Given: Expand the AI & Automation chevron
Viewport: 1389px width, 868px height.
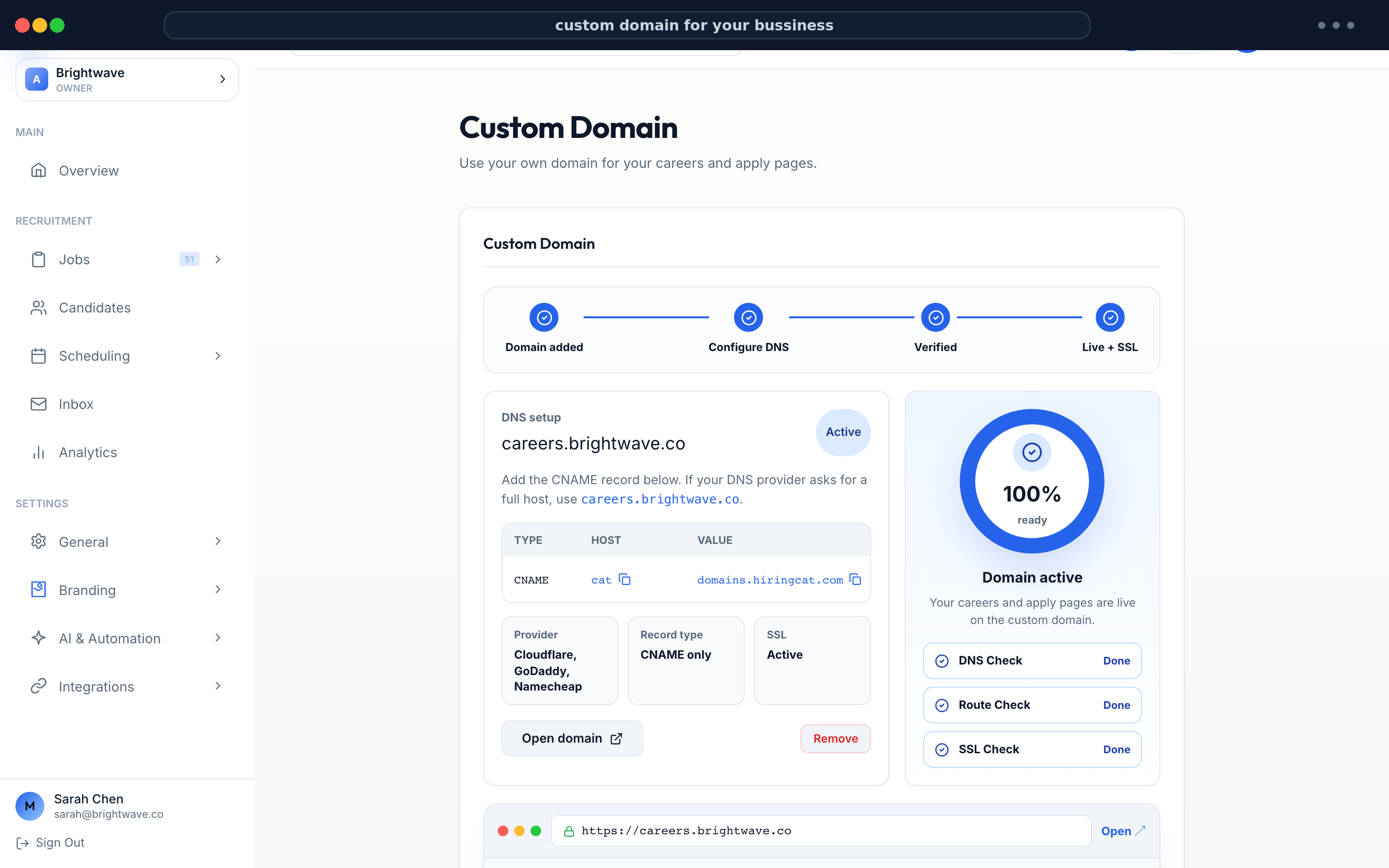Looking at the screenshot, I should (218, 638).
